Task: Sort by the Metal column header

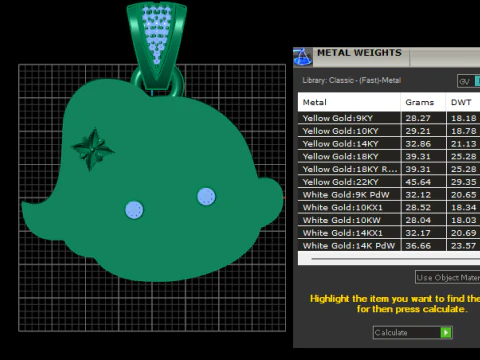Action: (x=349, y=102)
